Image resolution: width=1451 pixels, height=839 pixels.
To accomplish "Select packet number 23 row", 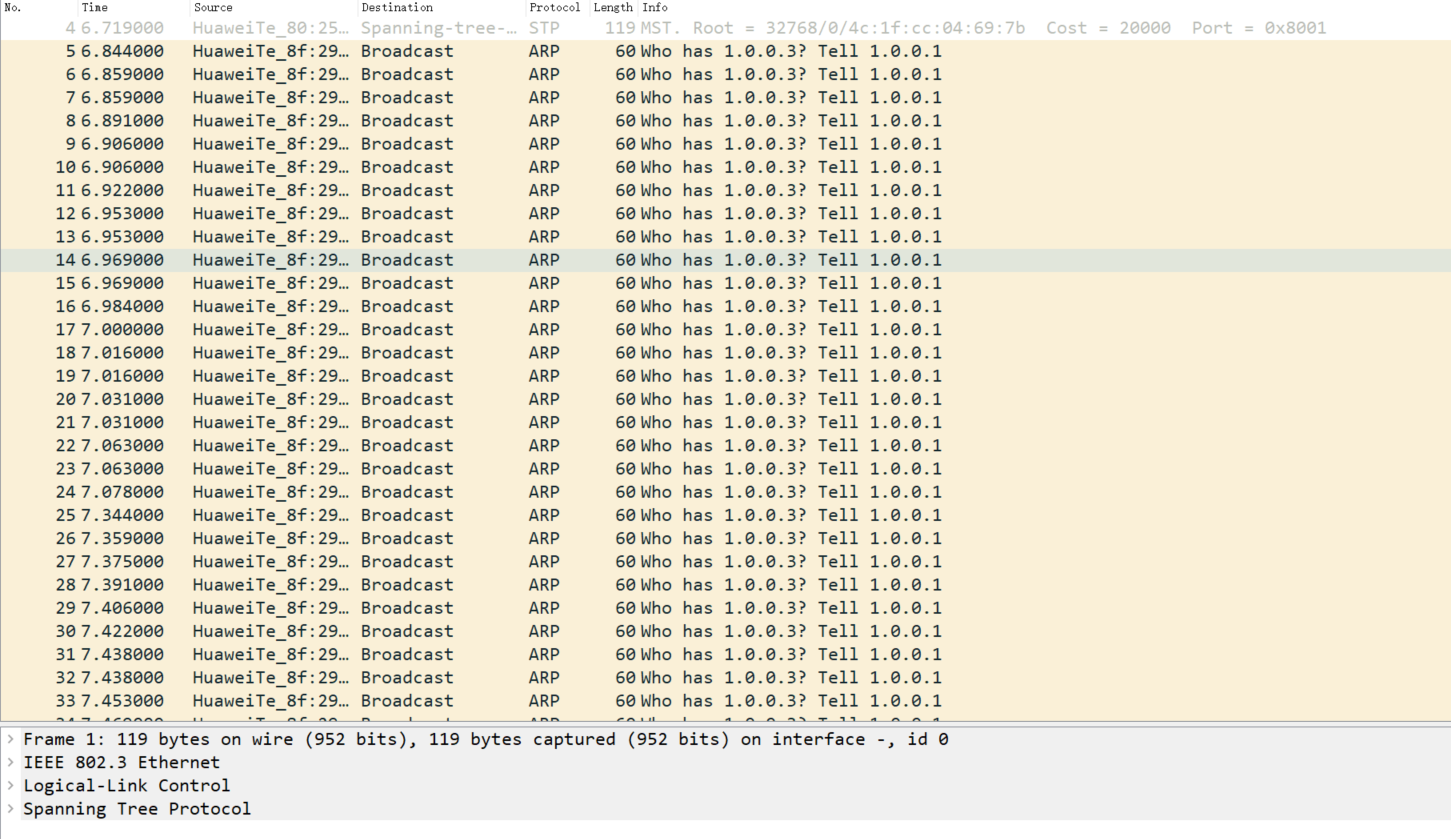I will [725, 468].
